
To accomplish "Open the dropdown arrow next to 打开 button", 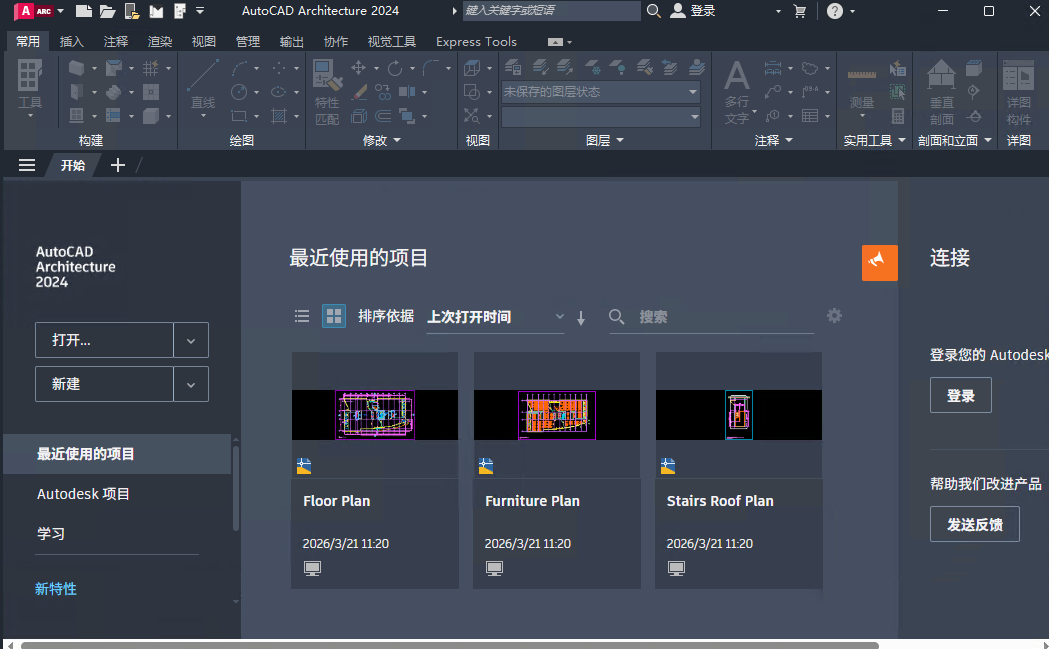I will pos(191,340).
